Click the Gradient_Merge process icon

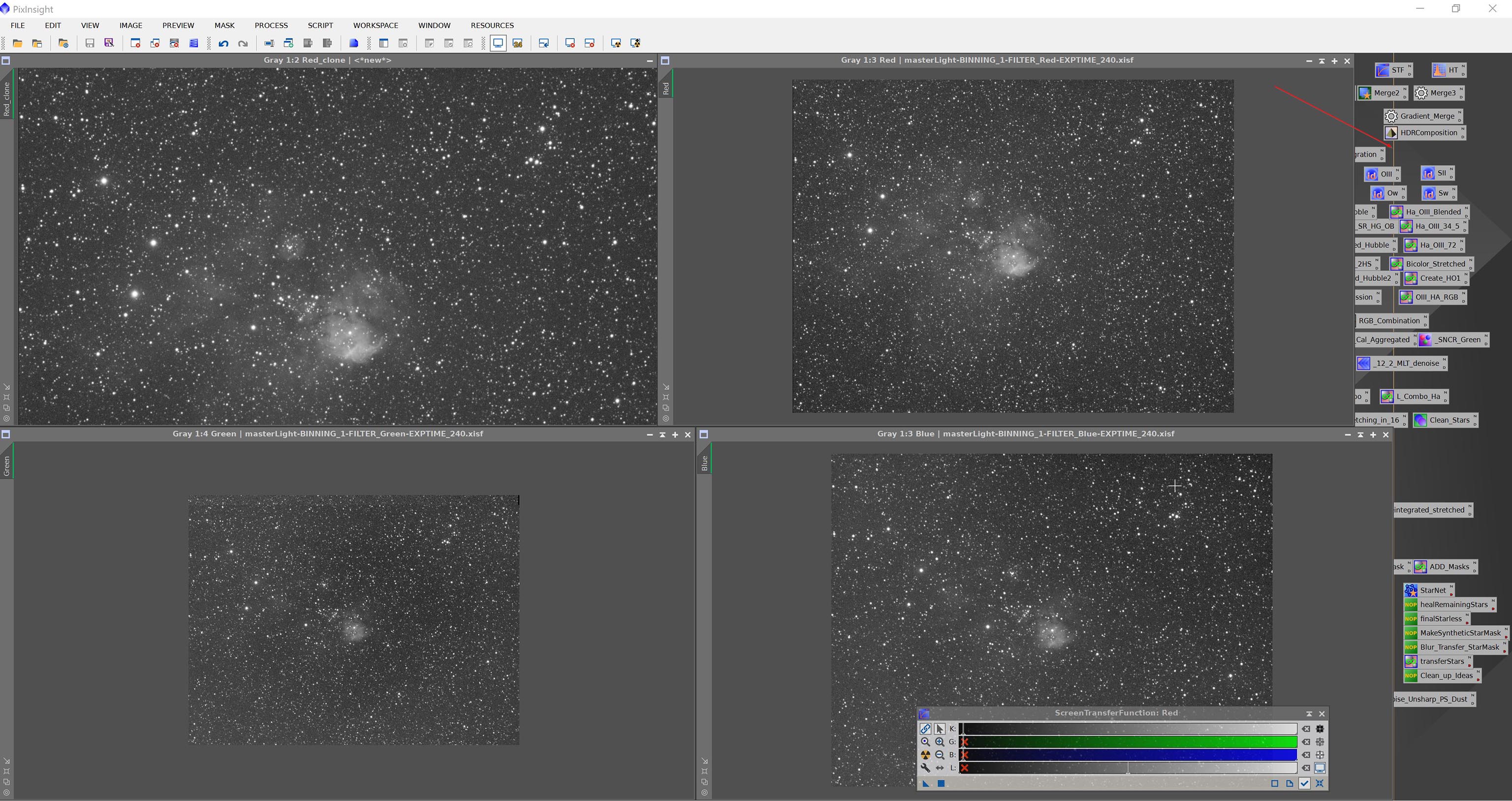(1423, 116)
